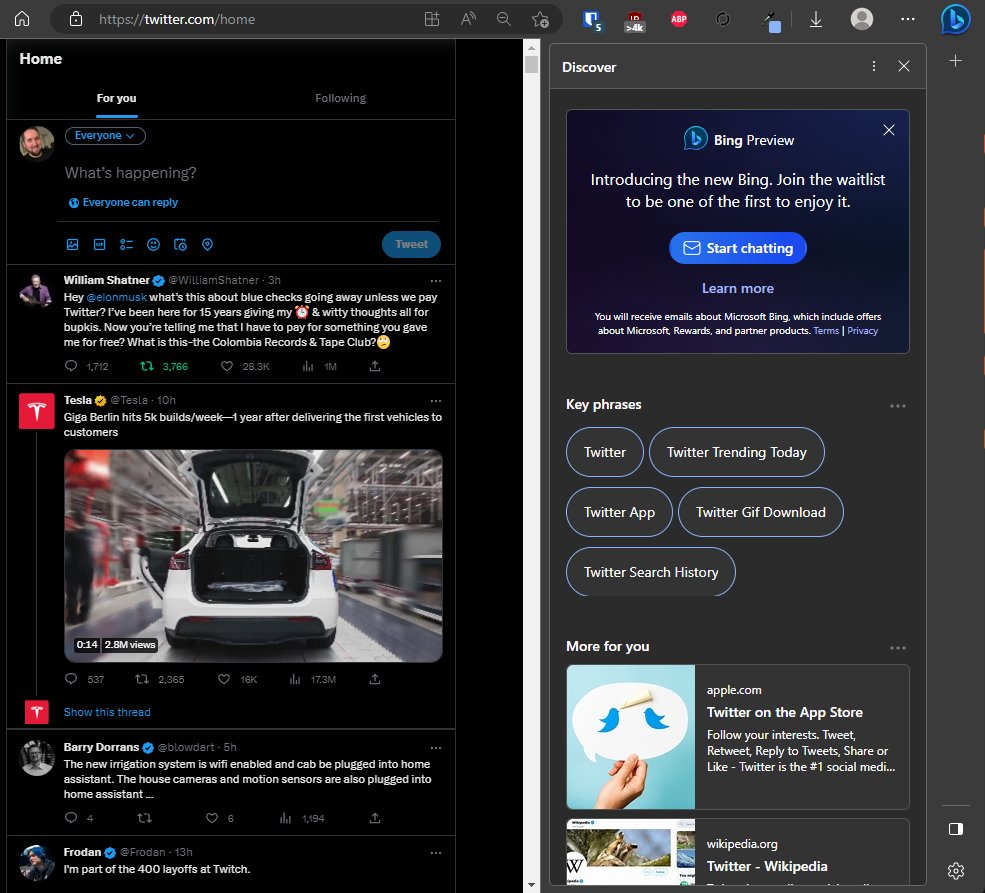
Task: Open More for you section options
Action: click(898, 647)
